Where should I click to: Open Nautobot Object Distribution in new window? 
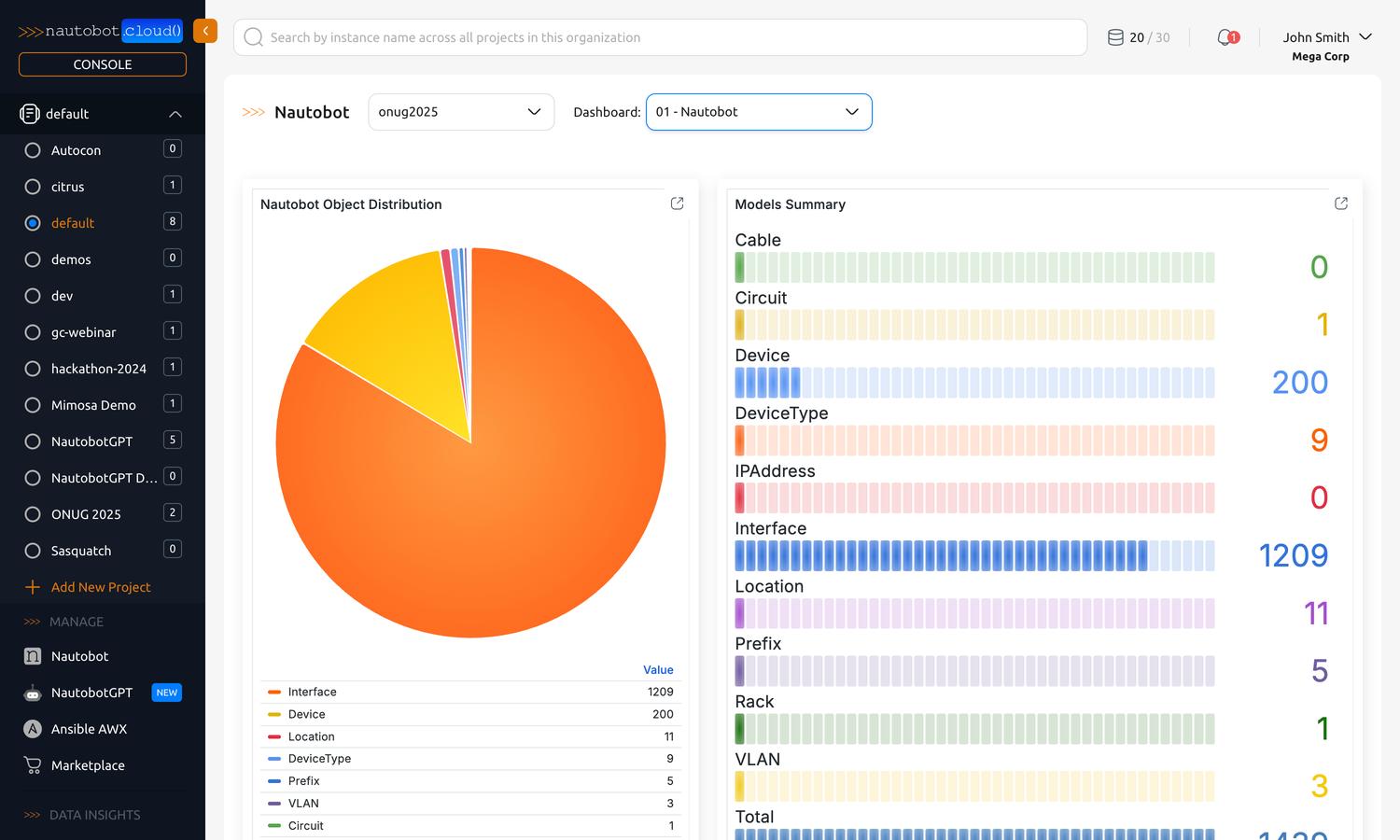tap(677, 203)
